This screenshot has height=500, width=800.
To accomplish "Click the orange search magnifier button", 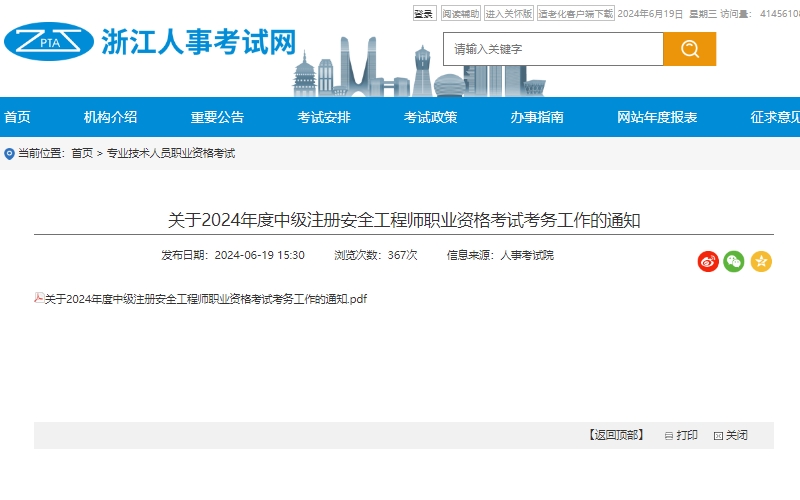I will [x=689, y=49].
